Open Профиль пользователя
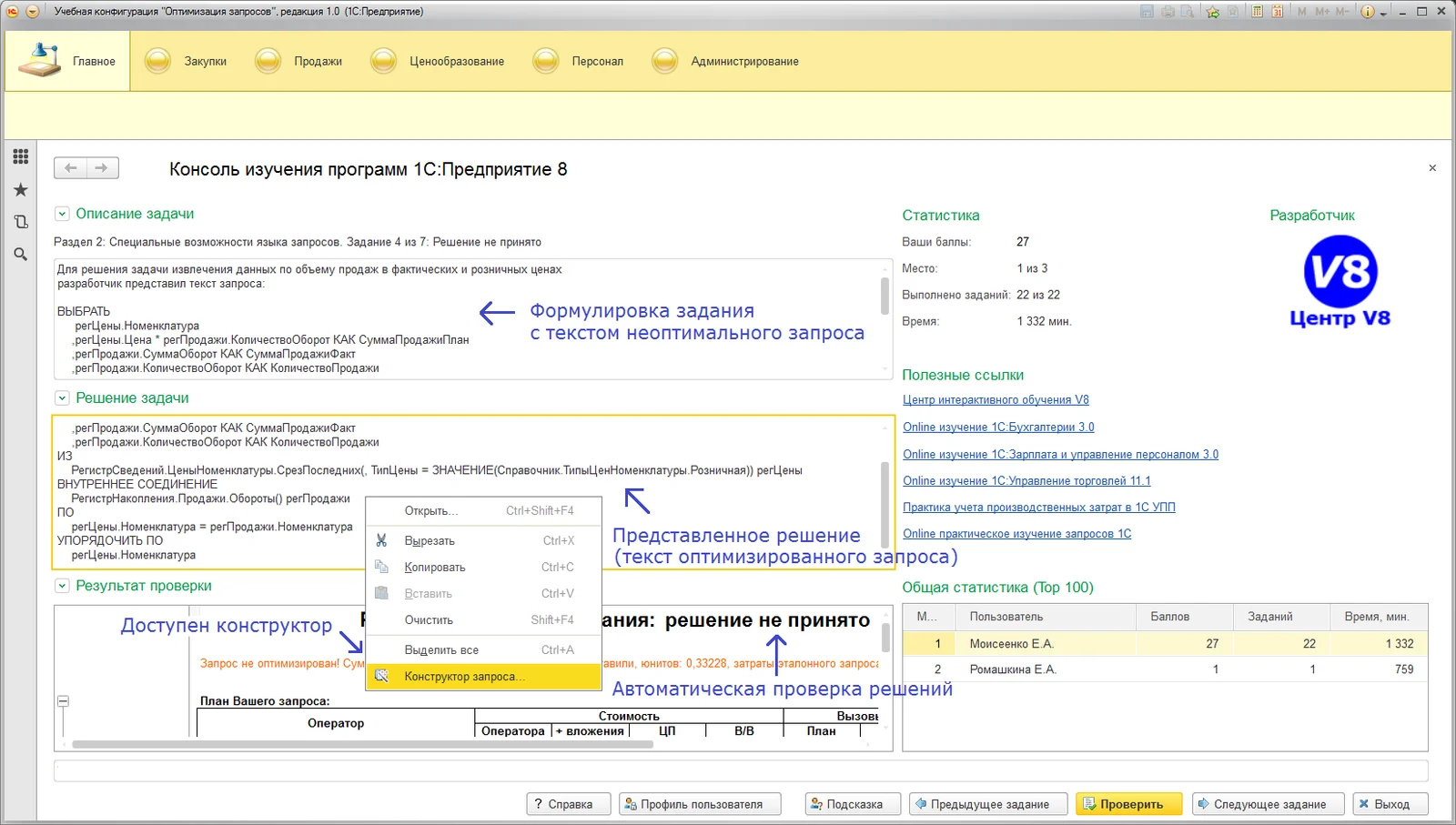Viewport: 1456px width, 825px height. pos(700,804)
